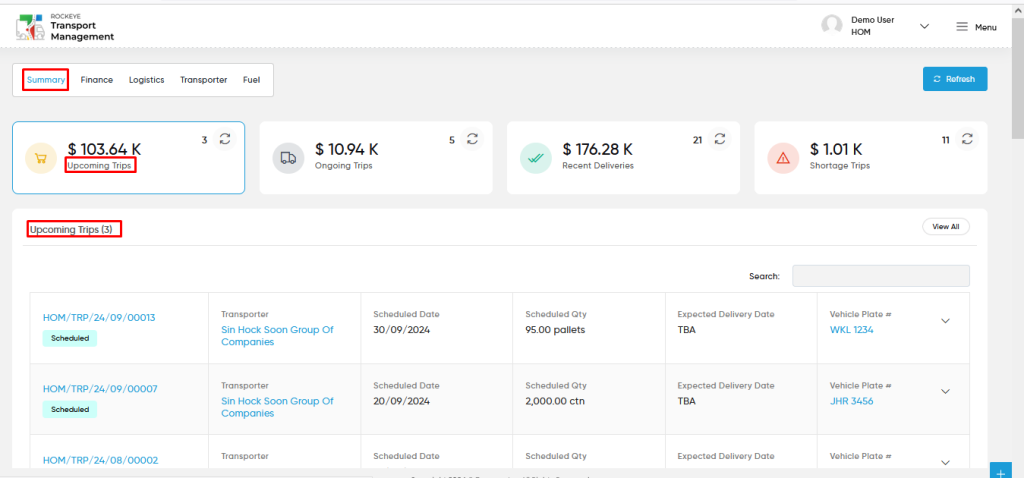The image size is (1024, 478).
Task: Click the Rockeye Transport Management logo
Action: [65, 27]
